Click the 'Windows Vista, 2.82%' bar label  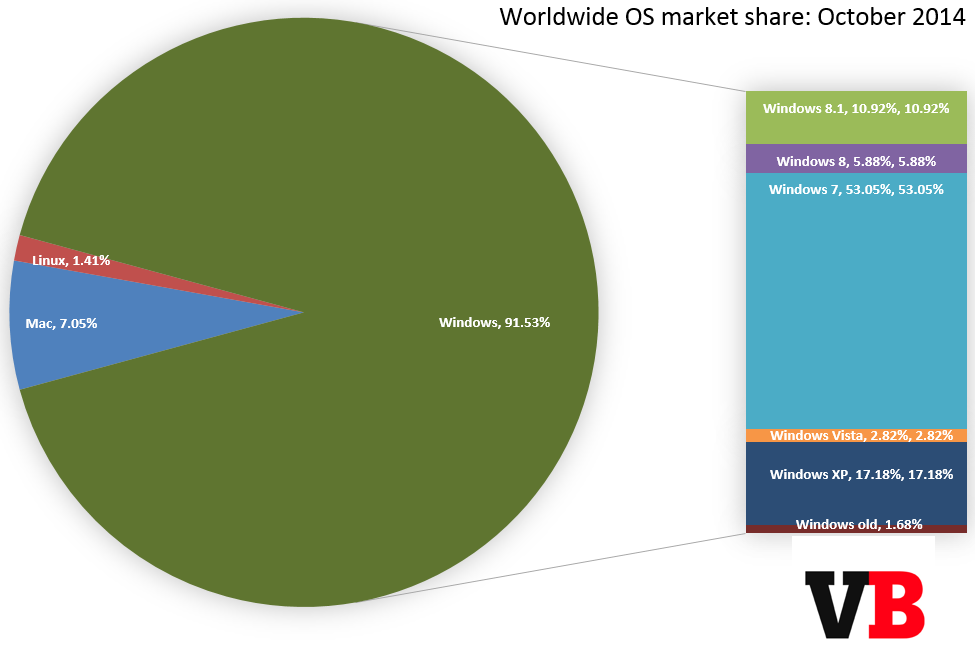[x=861, y=435]
